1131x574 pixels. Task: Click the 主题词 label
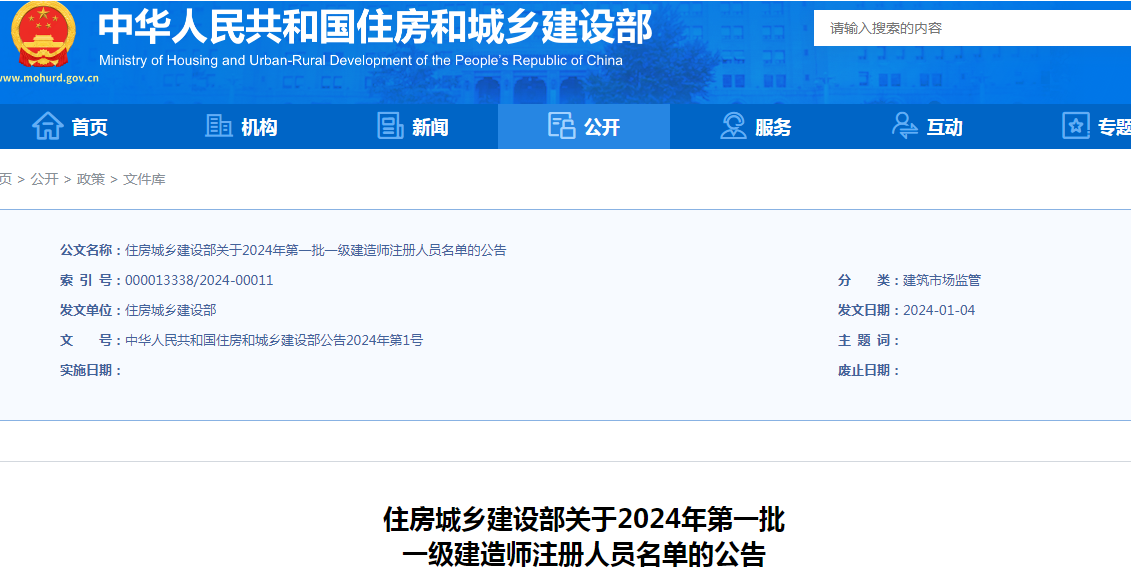[868, 340]
